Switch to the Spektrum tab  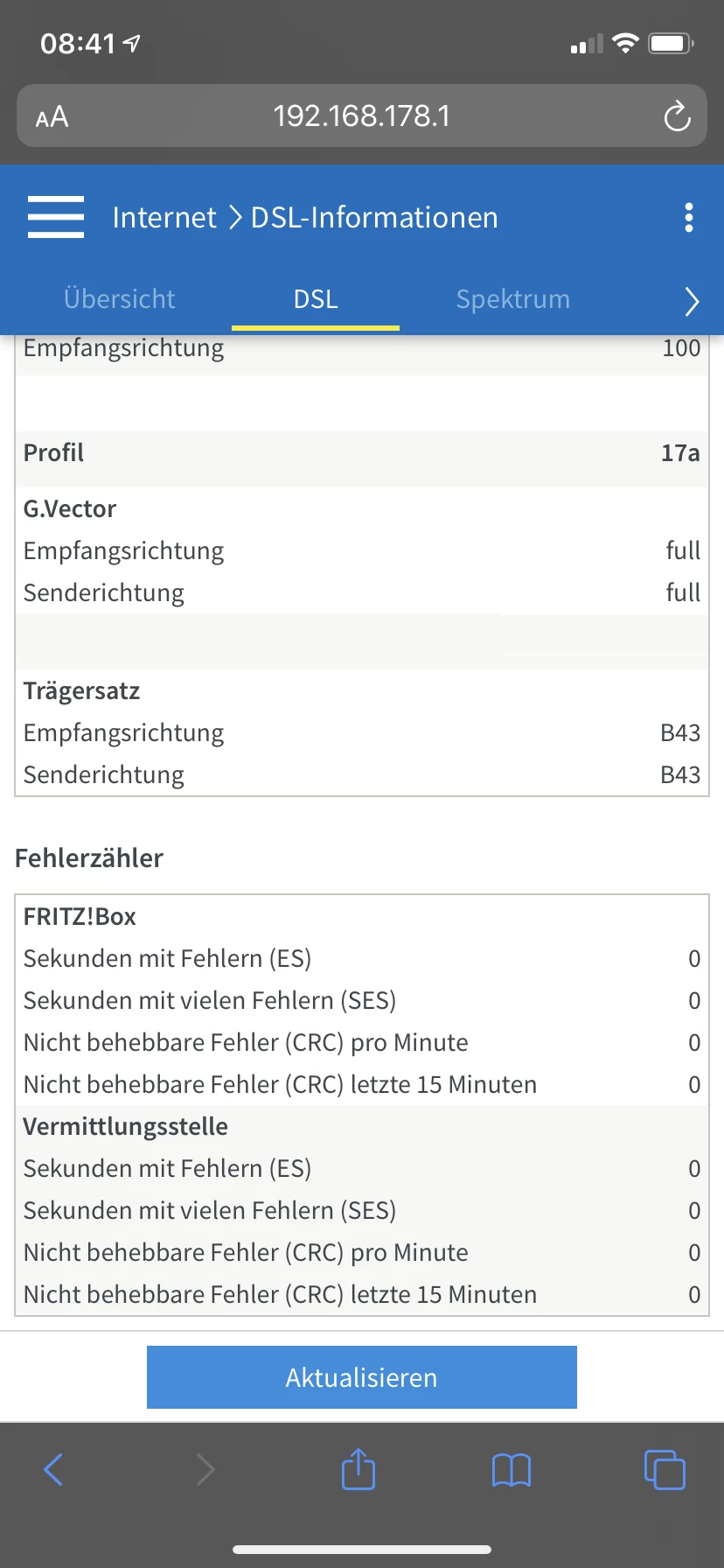point(513,299)
